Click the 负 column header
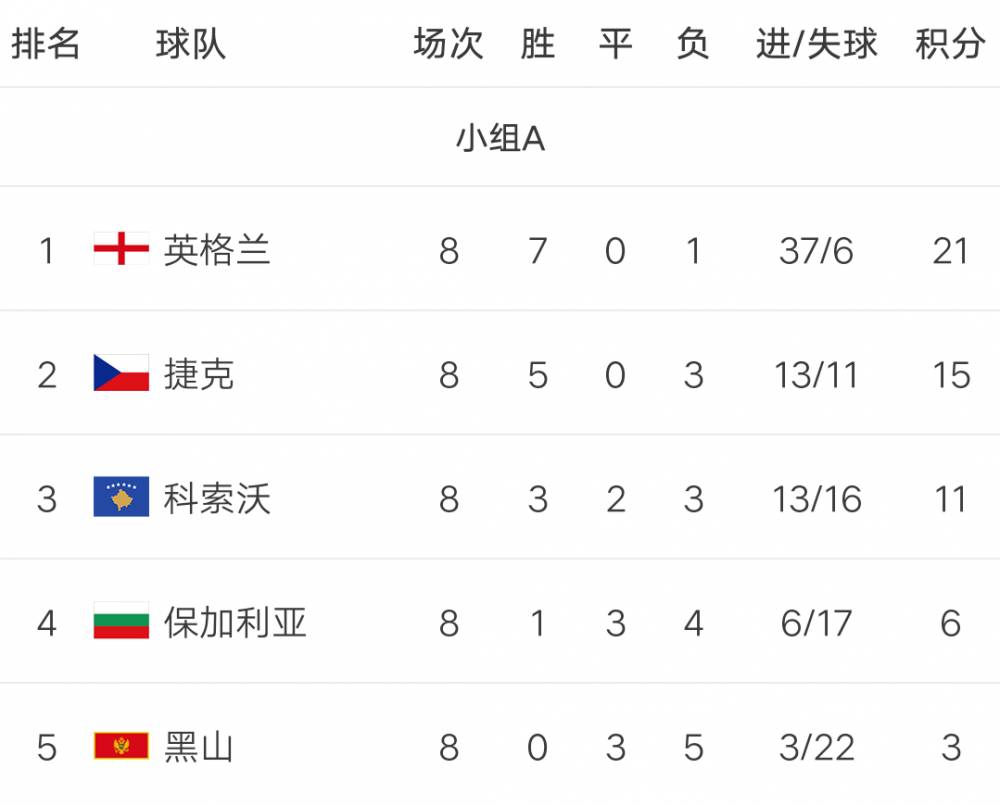Viewport: 1000px width, 806px height. (x=693, y=44)
